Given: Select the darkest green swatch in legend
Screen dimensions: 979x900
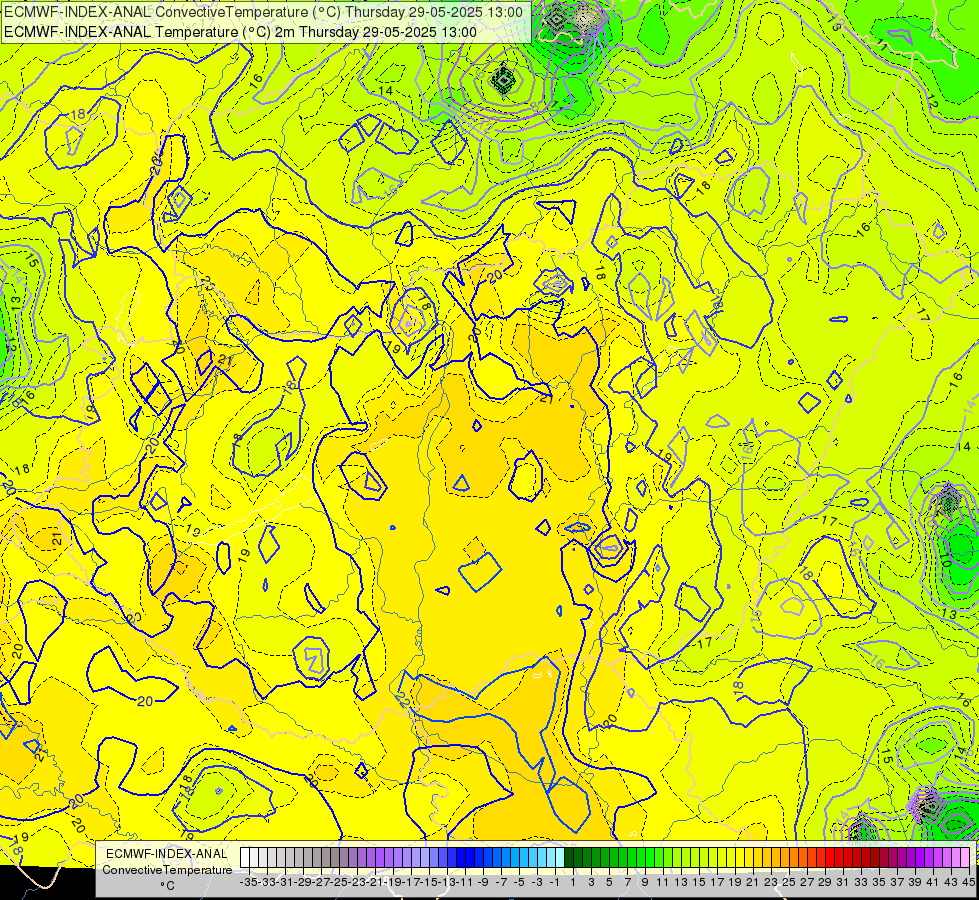Looking at the screenshot, I should tap(569, 858).
